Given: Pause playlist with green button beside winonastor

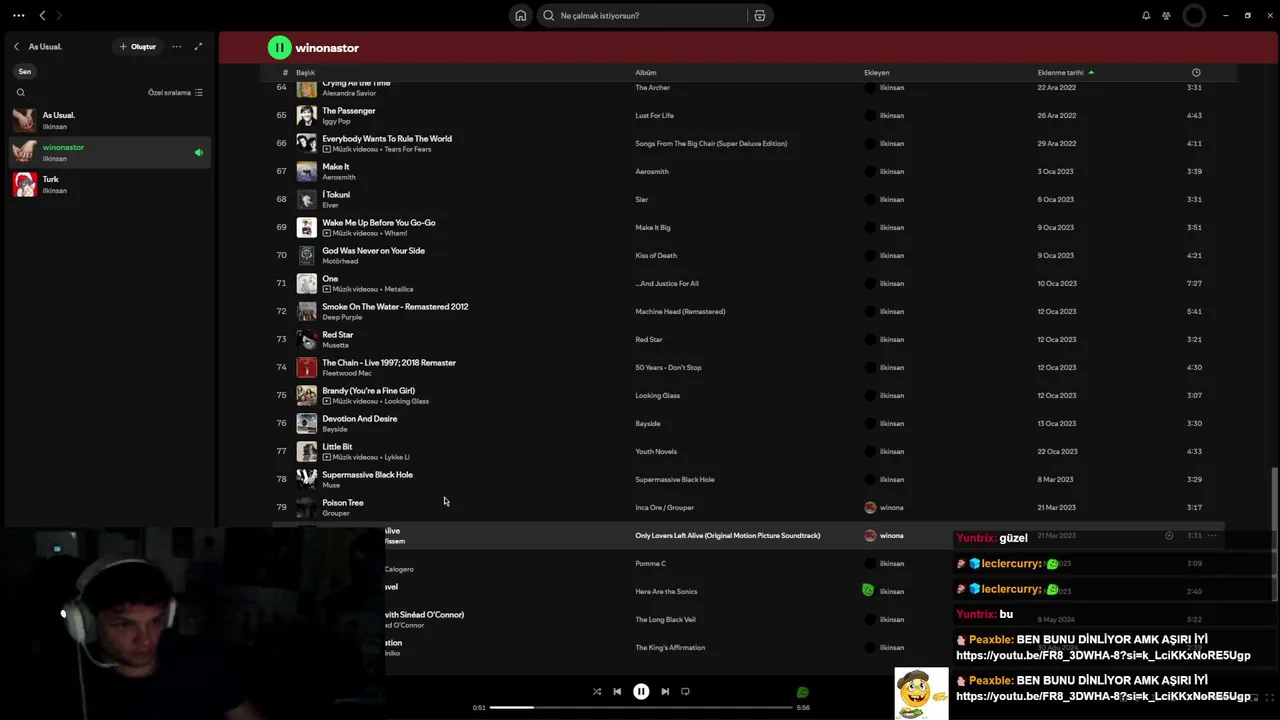Looking at the screenshot, I should (x=279, y=47).
